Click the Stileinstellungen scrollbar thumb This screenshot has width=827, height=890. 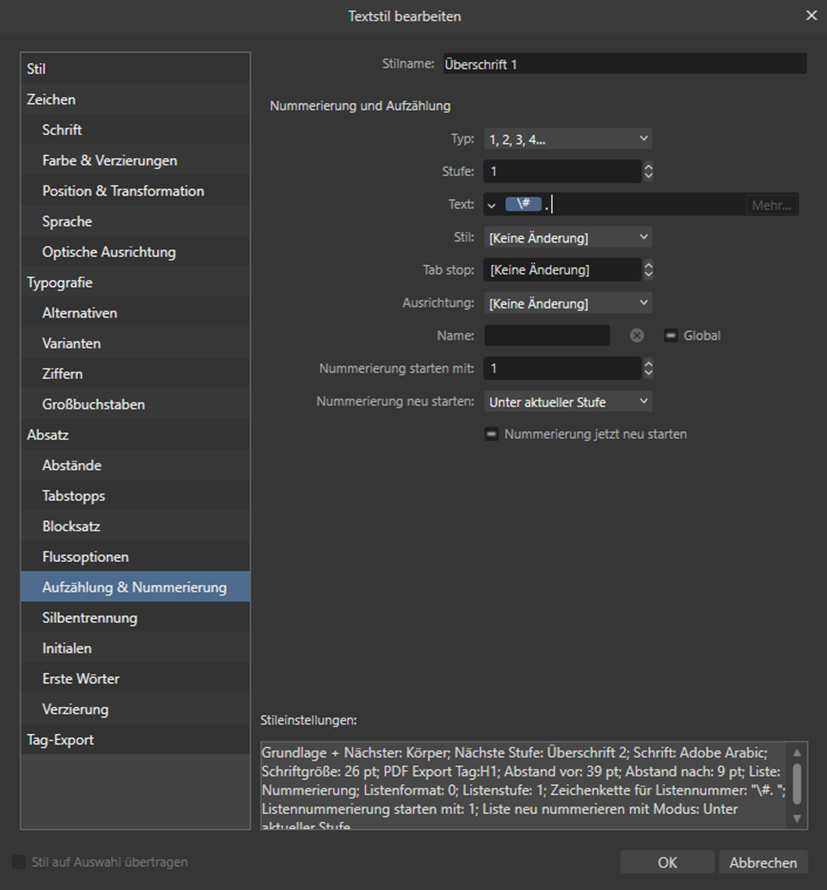coord(797,784)
